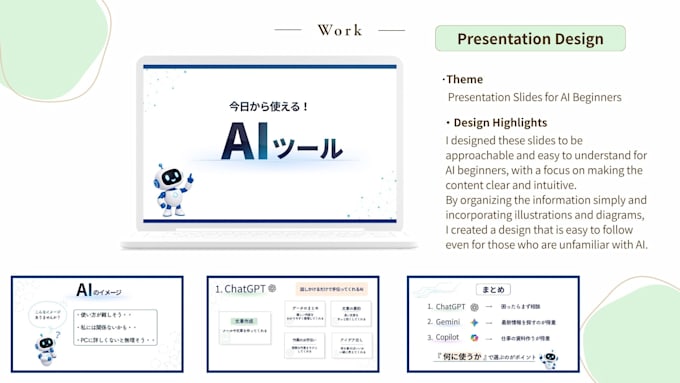
Task: Click the Gemini sparkle icon in the まとめ slide
Action: coord(474,322)
